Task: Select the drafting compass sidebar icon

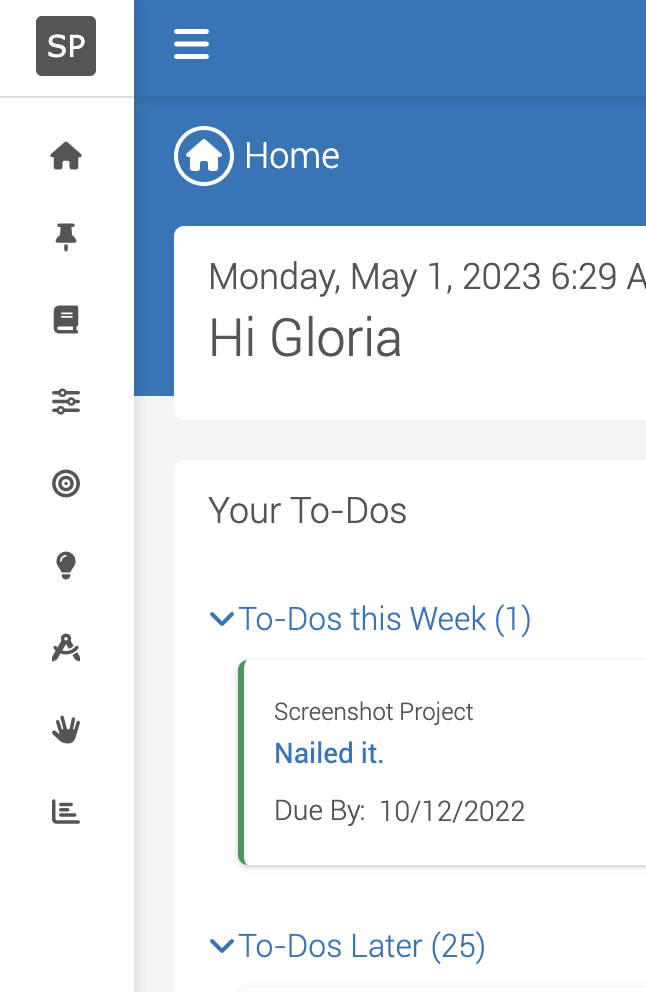Action: tap(66, 648)
